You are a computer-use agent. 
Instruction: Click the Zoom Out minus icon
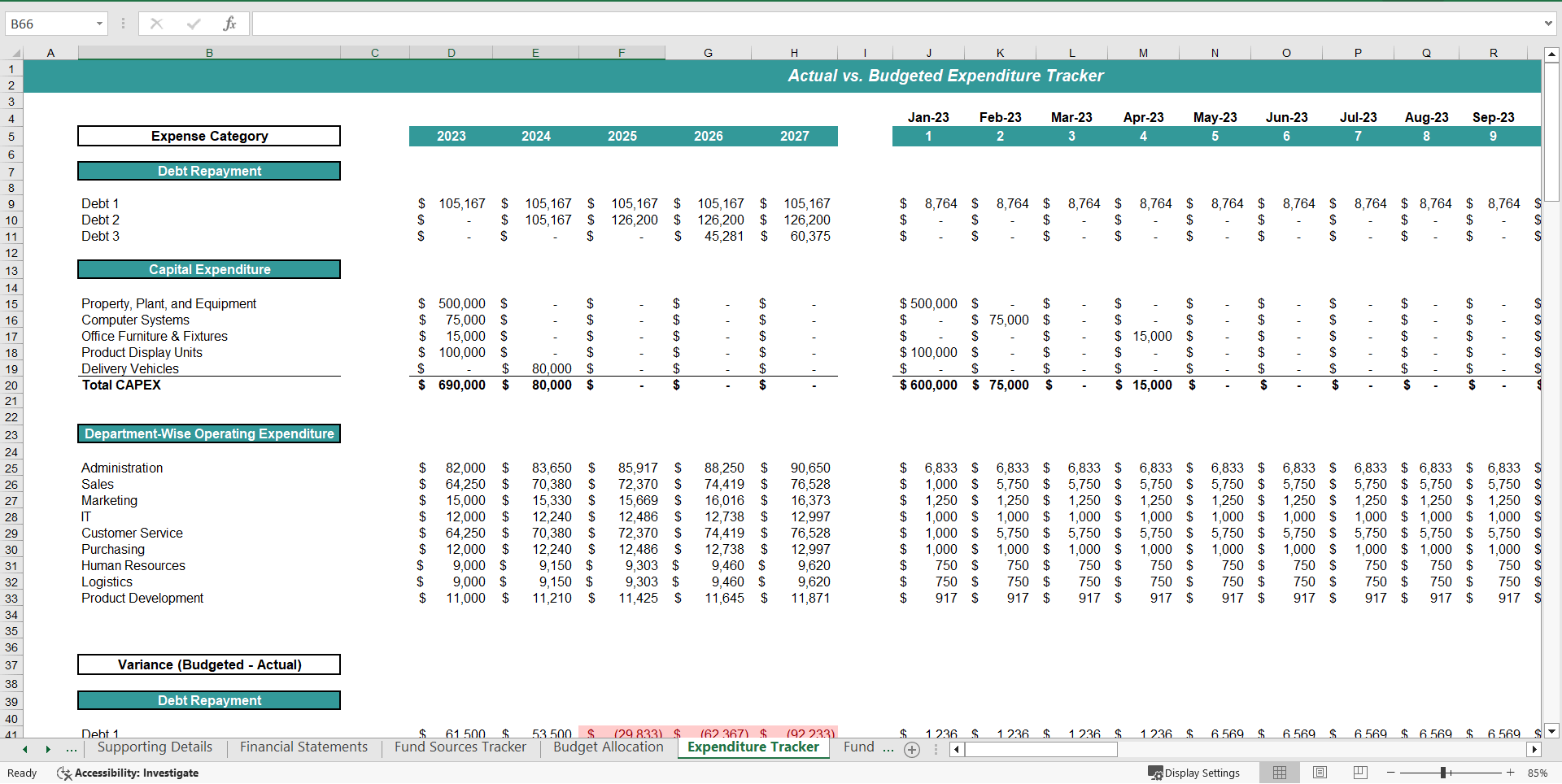[1390, 773]
